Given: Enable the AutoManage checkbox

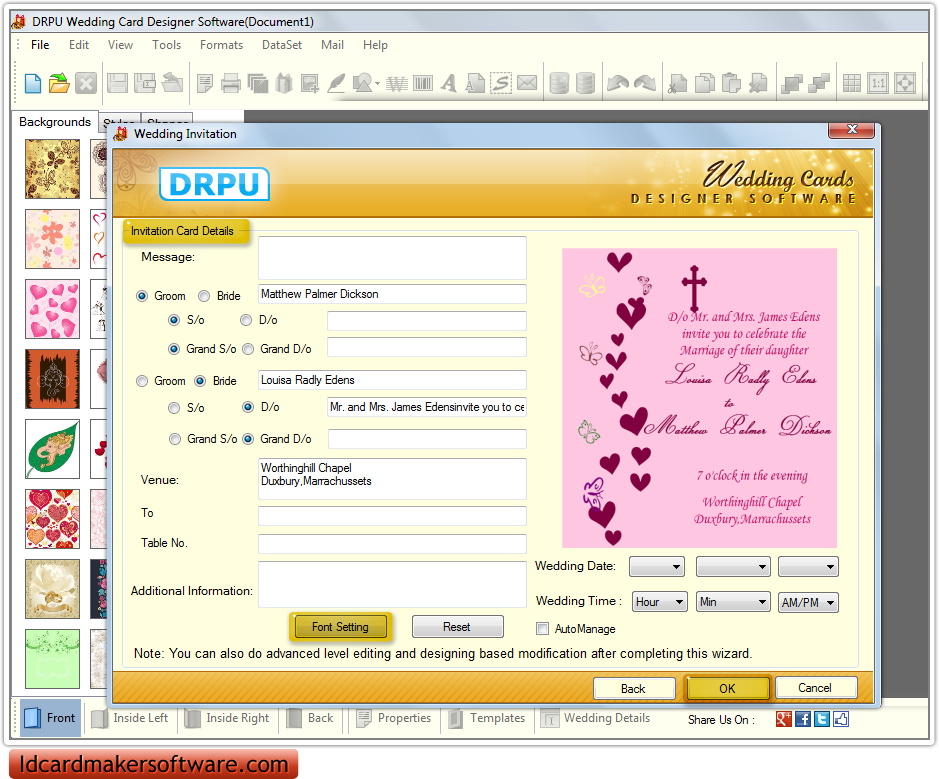Looking at the screenshot, I should click(543, 629).
